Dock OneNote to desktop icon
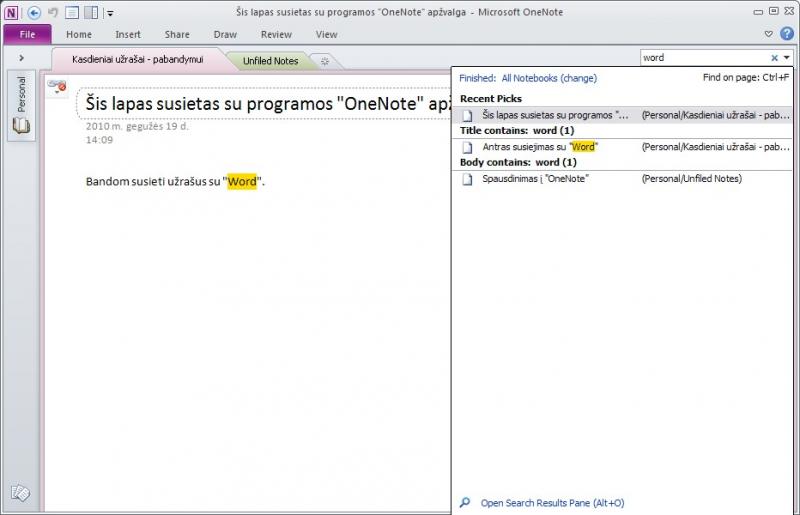The width and height of the screenshot is (800, 515). pos(91,12)
